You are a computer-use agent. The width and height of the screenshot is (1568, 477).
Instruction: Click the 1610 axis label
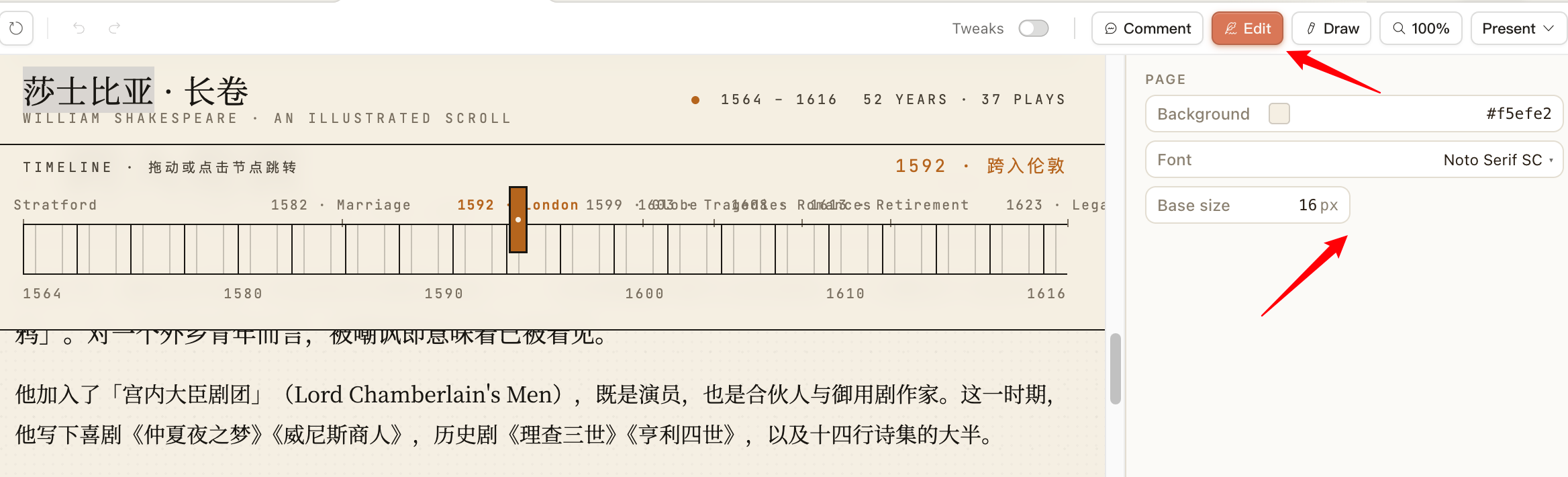[x=845, y=294]
